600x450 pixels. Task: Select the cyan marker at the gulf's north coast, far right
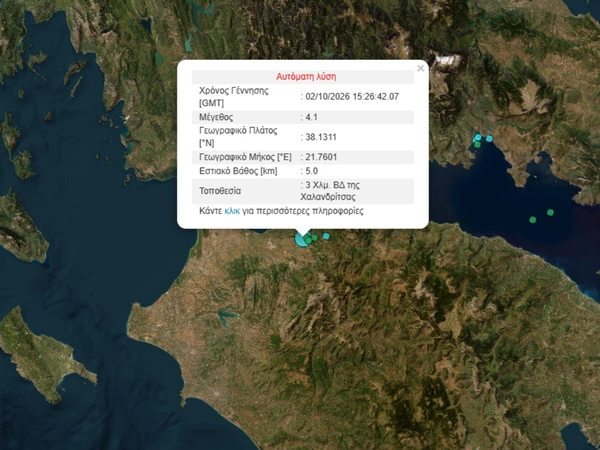tap(489, 139)
